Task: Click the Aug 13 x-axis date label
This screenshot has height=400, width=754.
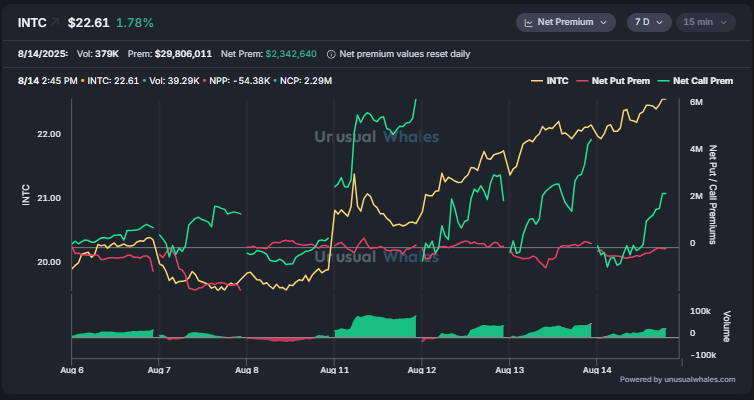Action: tap(509, 370)
